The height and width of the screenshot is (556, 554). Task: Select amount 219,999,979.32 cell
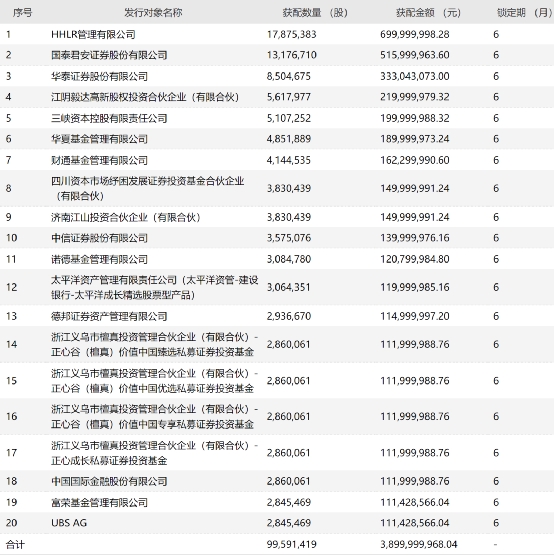[x=415, y=97]
